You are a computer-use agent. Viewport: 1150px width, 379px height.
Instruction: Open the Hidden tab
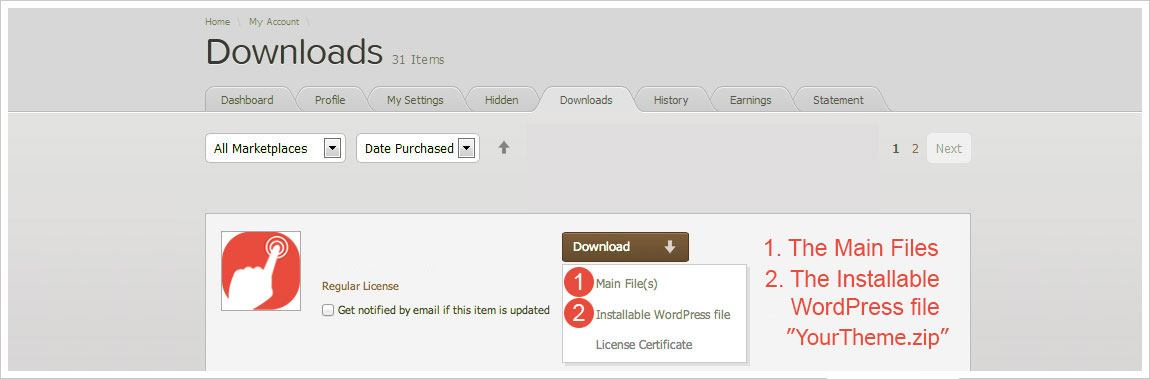pos(502,100)
